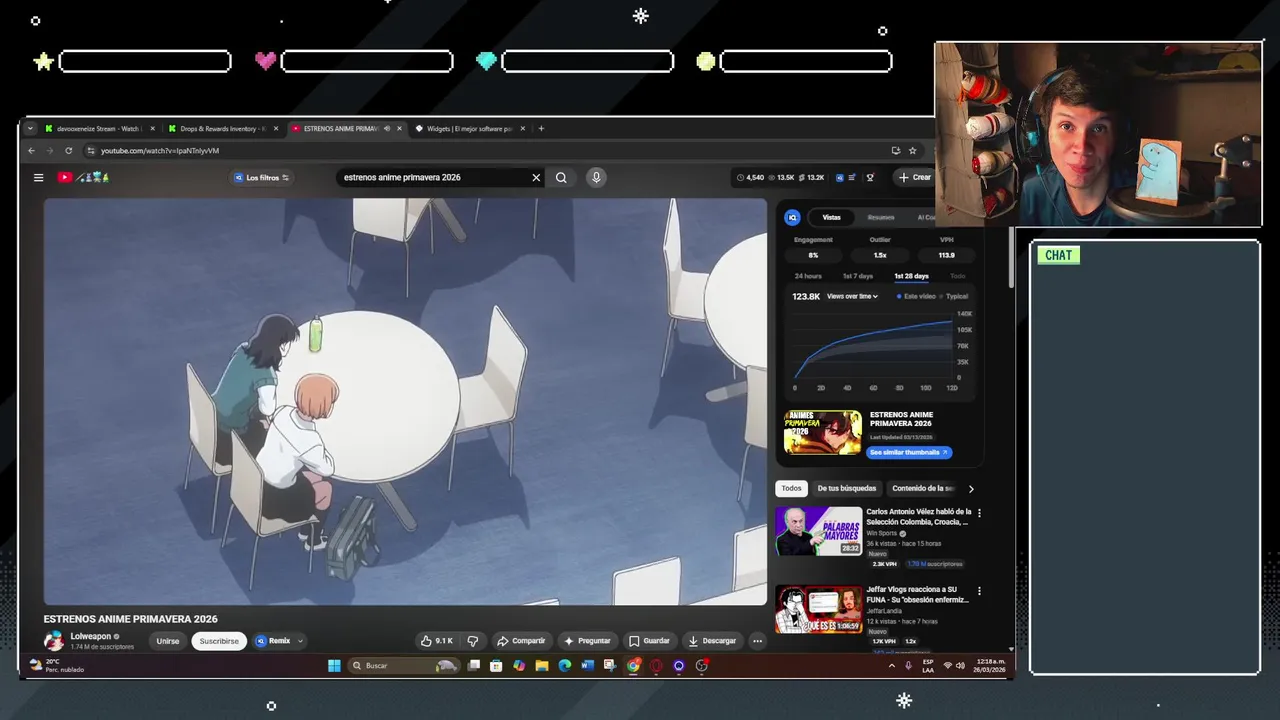Image resolution: width=1280 pixels, height=720 pixels.
Task: Expand the dropdown next to Remix
Action: point(300,641)
